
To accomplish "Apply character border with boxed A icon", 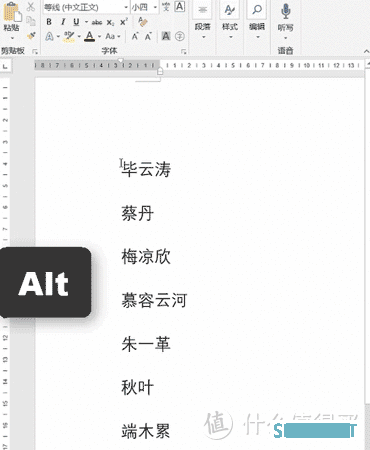I will (x=180, y=7).
